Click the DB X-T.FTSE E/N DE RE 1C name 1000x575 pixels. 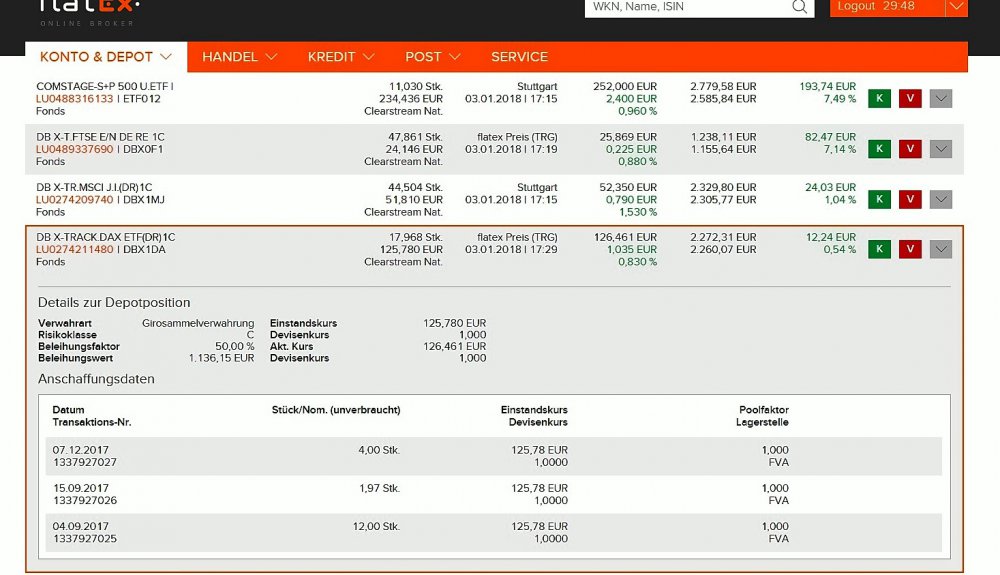[x=100, y=137]
